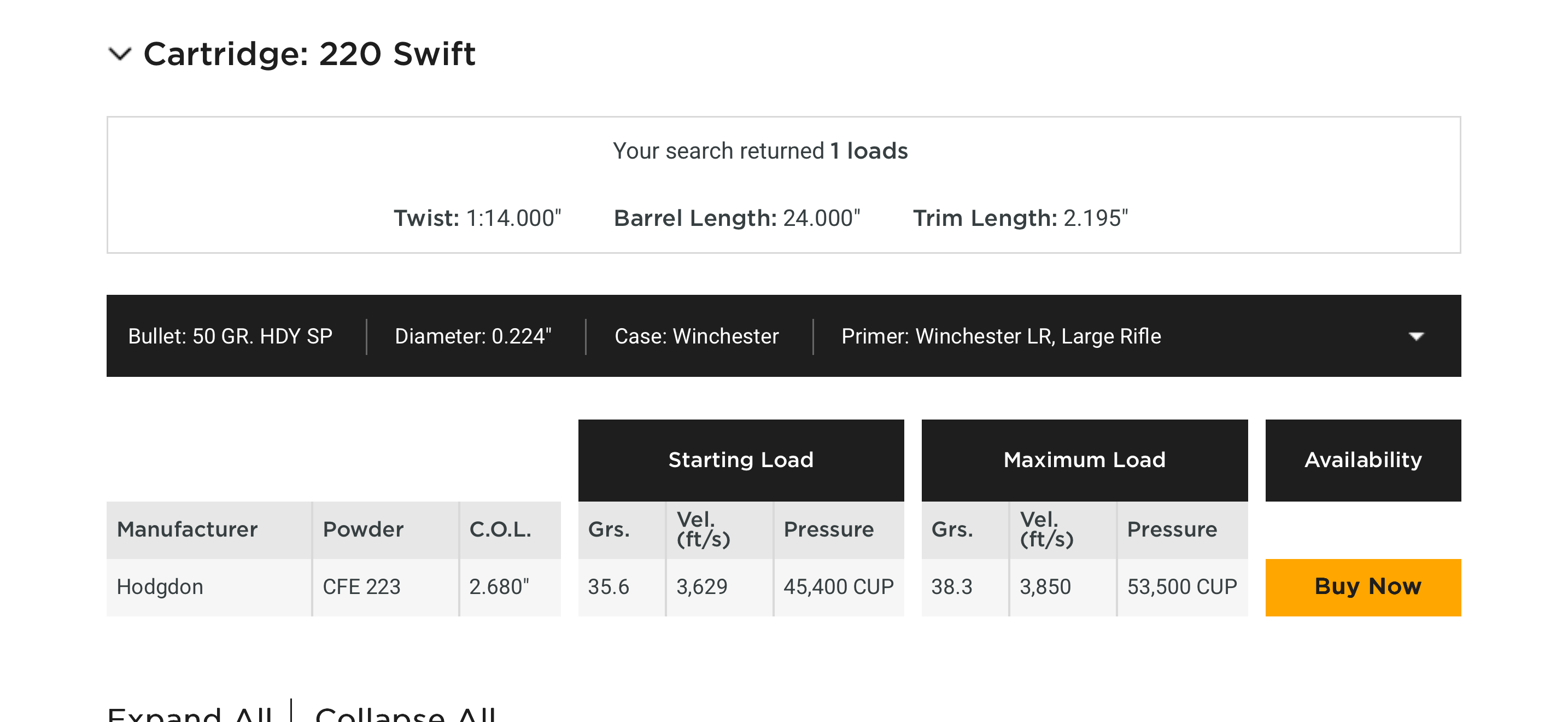The width and height of the screenshot is (1568, 722).
Task: Select the Bullet: 50 GR. HDY SP label
Action: pos(230,336)
